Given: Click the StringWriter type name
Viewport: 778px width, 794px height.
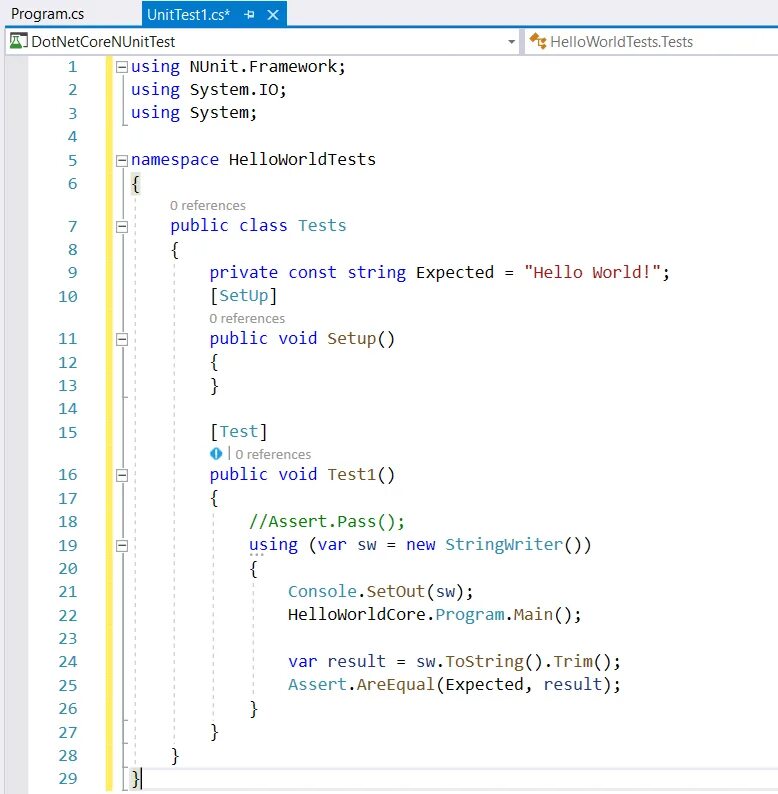Looking at the screenshot, I should [x=503, y=545].
